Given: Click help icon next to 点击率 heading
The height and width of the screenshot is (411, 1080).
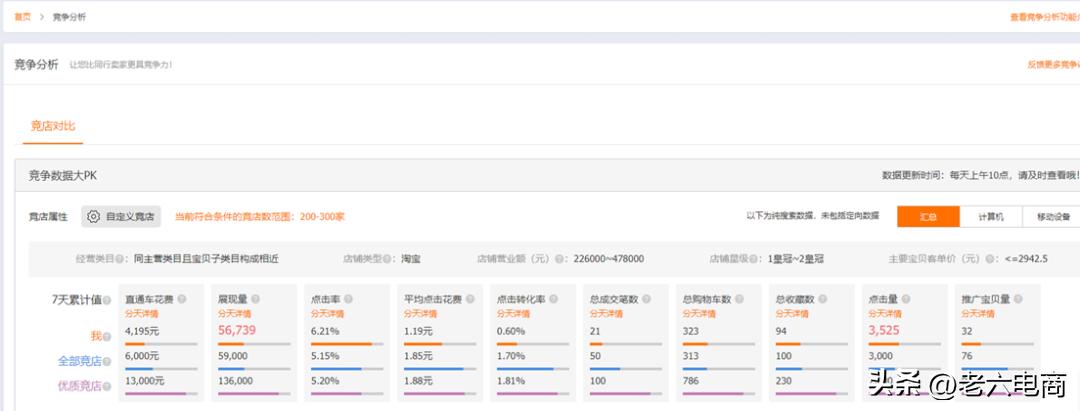Looking at the screenshot, I should pos(349,299).
